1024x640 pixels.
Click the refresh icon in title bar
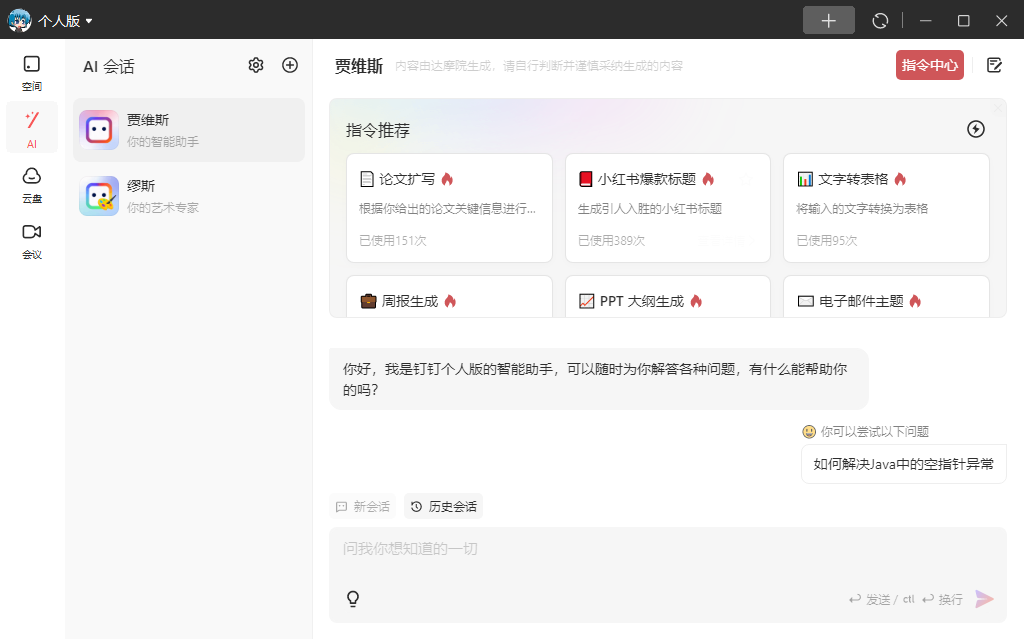click(880, 21)
